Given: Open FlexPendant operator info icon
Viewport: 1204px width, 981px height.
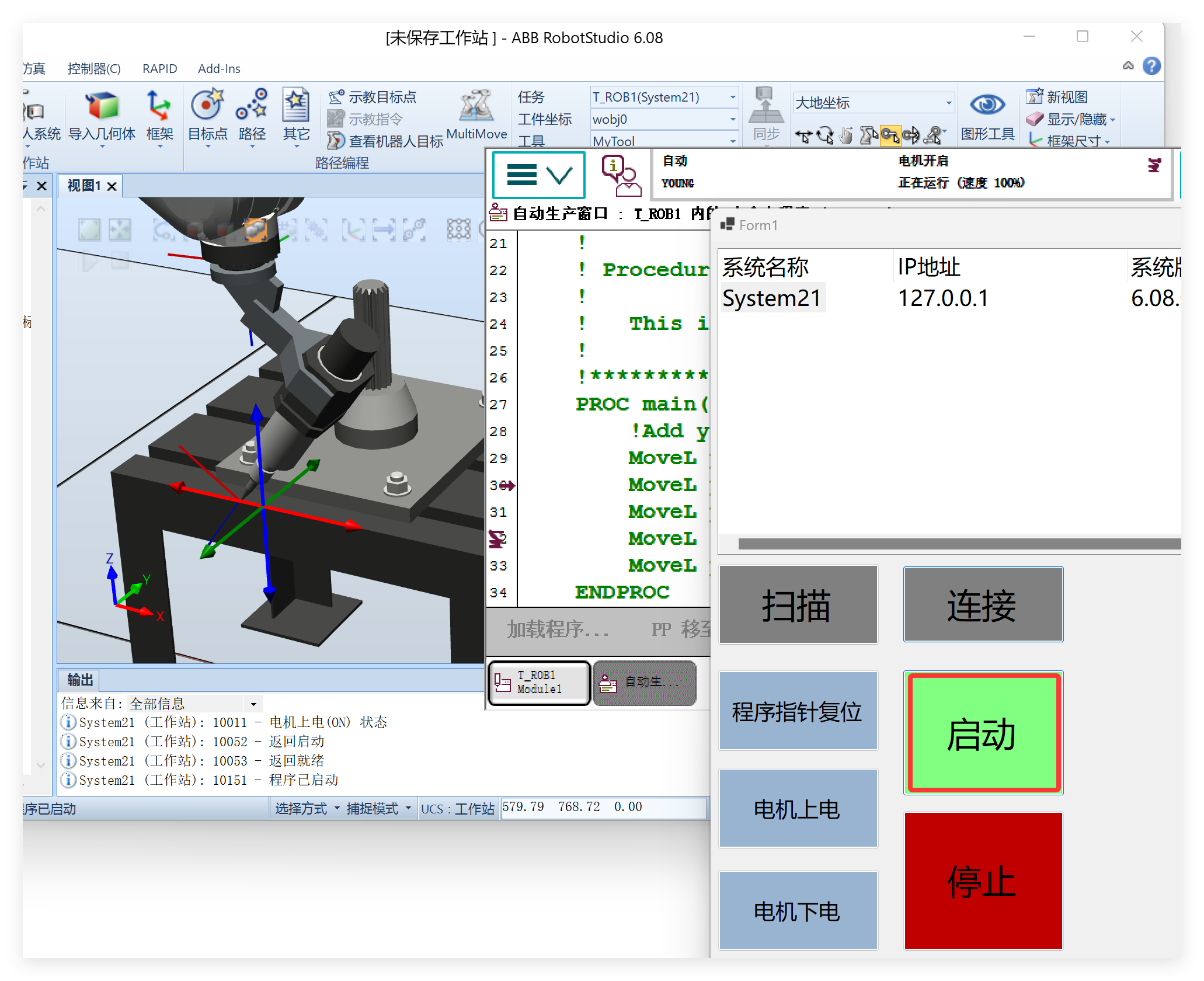Looking at the screenshot, I should 621,175.
